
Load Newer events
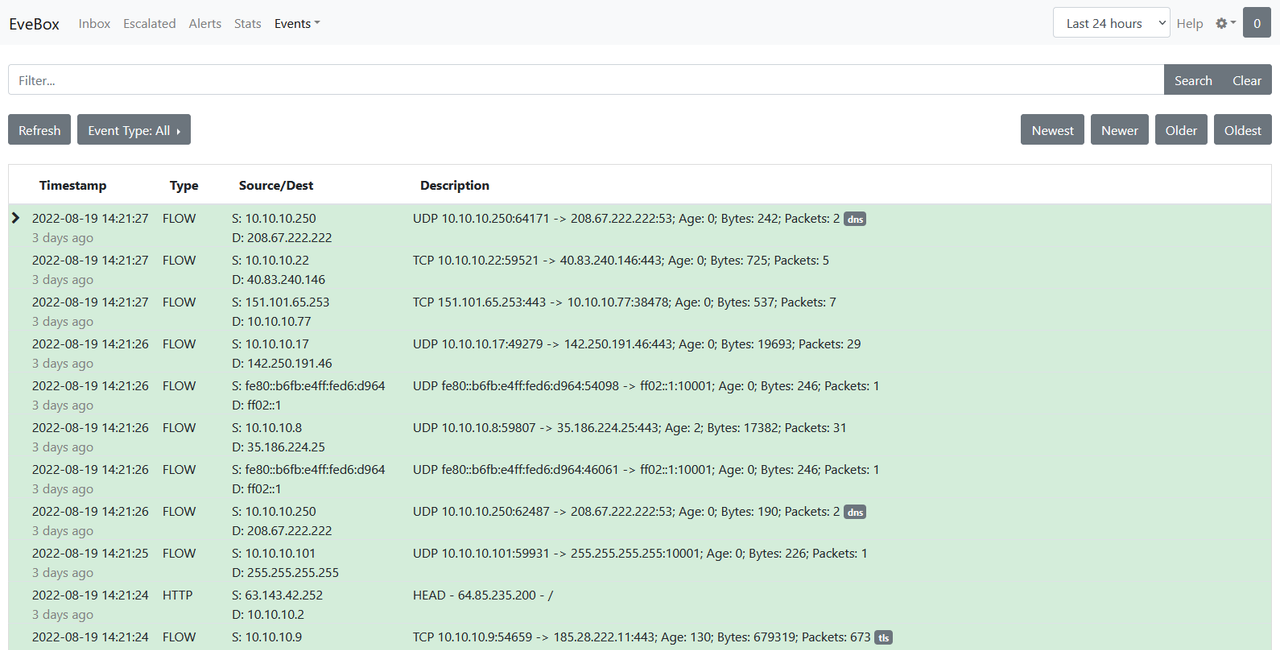(x=1120, y=130)
